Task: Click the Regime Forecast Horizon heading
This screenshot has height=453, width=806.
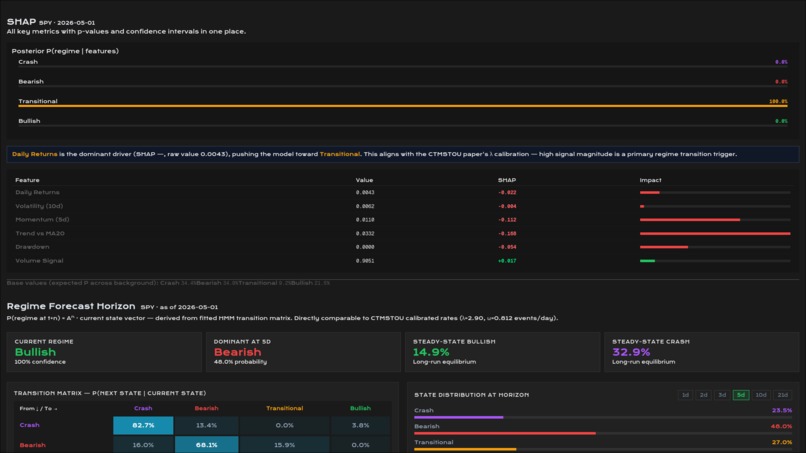Action: coord(71,306)
